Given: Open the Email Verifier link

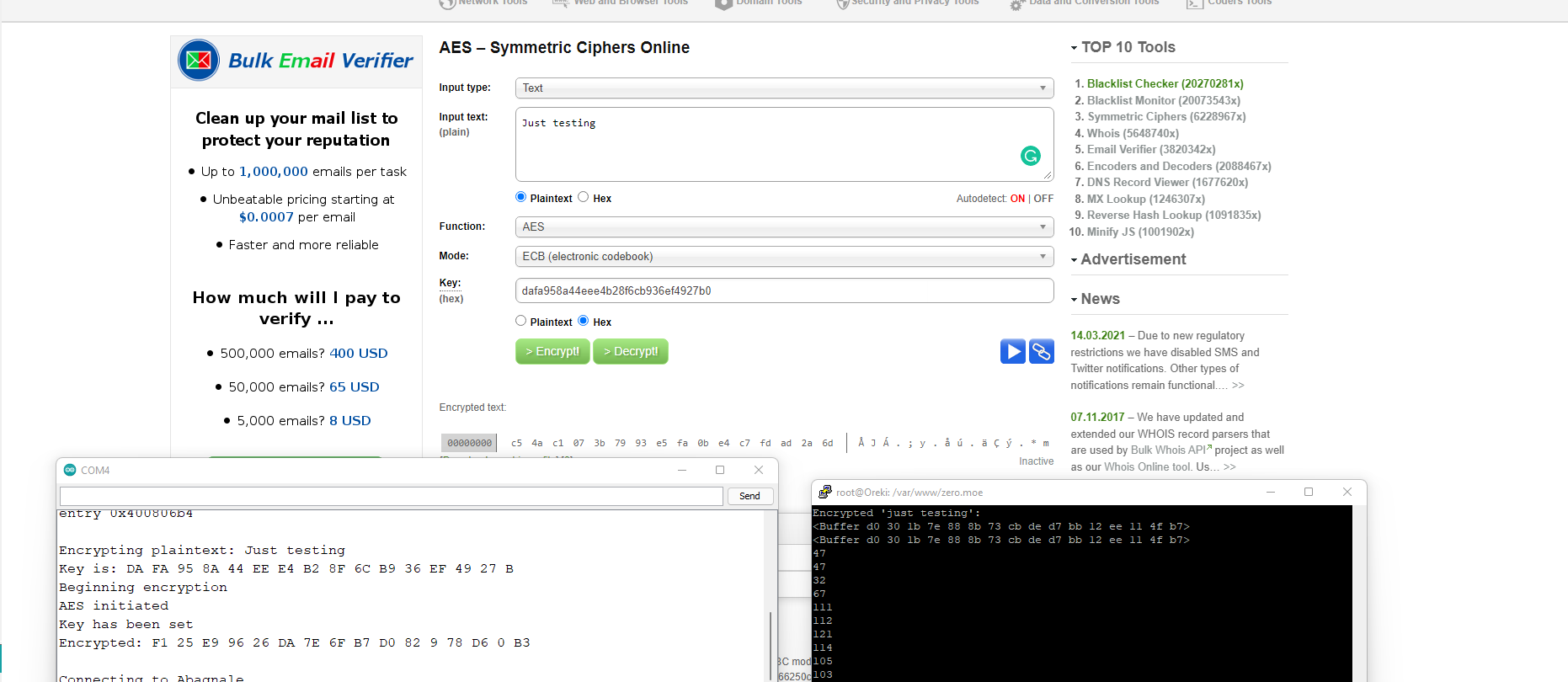Looking at the screenshot, I should click(1151, 149).
